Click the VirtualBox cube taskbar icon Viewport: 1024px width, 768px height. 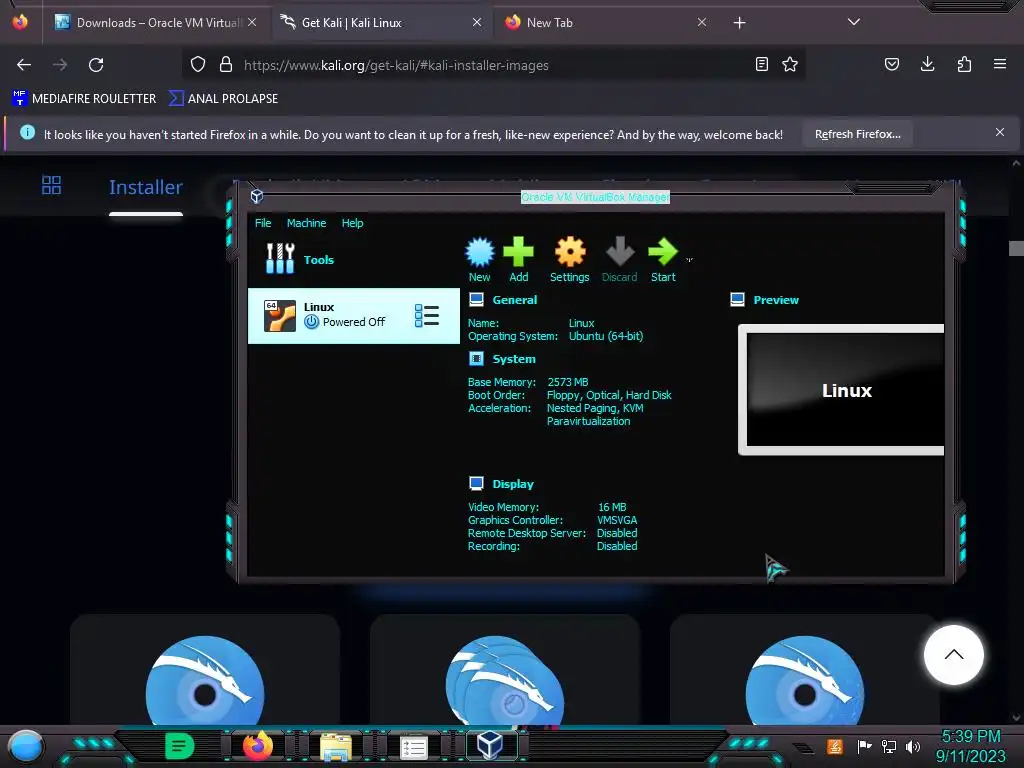[x=490, y=745]
